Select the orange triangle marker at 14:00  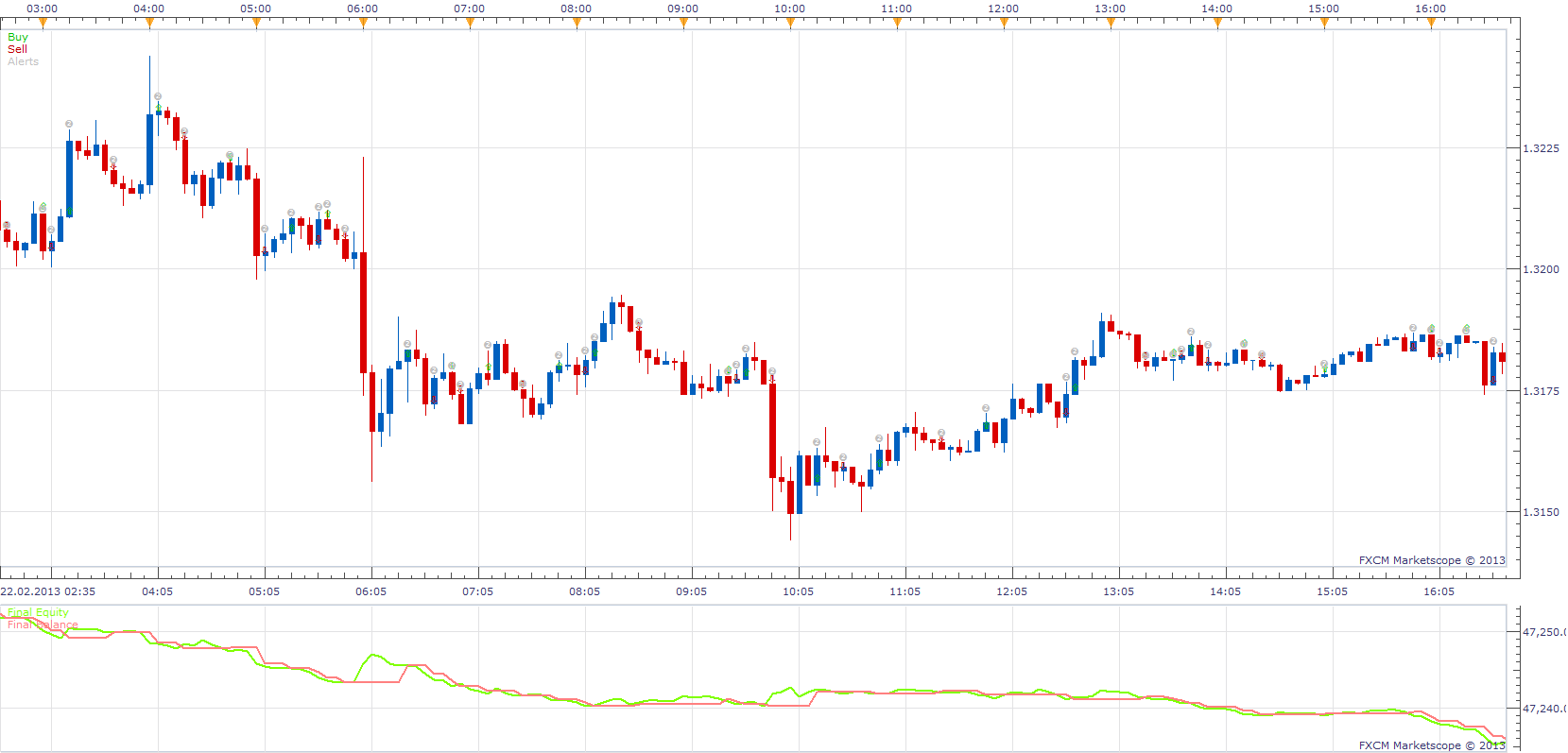click(x=1217, y=24)
